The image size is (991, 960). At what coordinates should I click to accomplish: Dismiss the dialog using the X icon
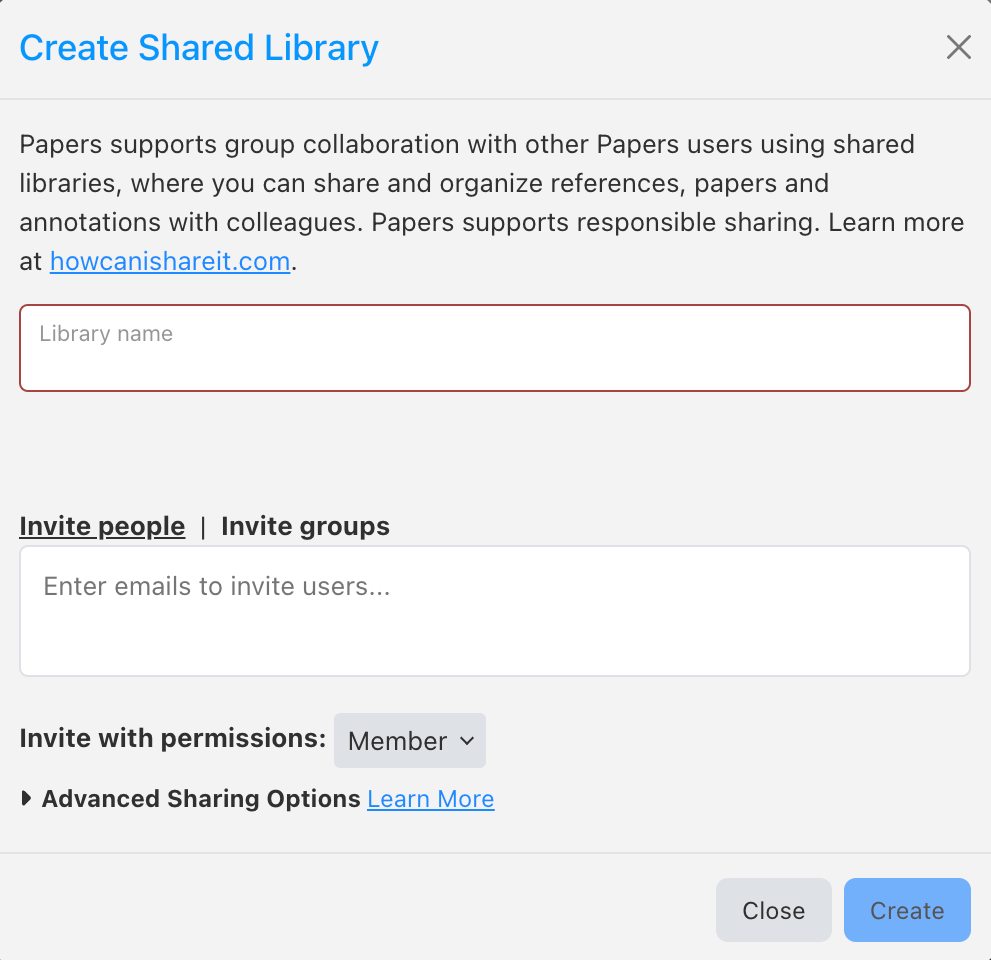pyautogui.click(x=958, y=47)
